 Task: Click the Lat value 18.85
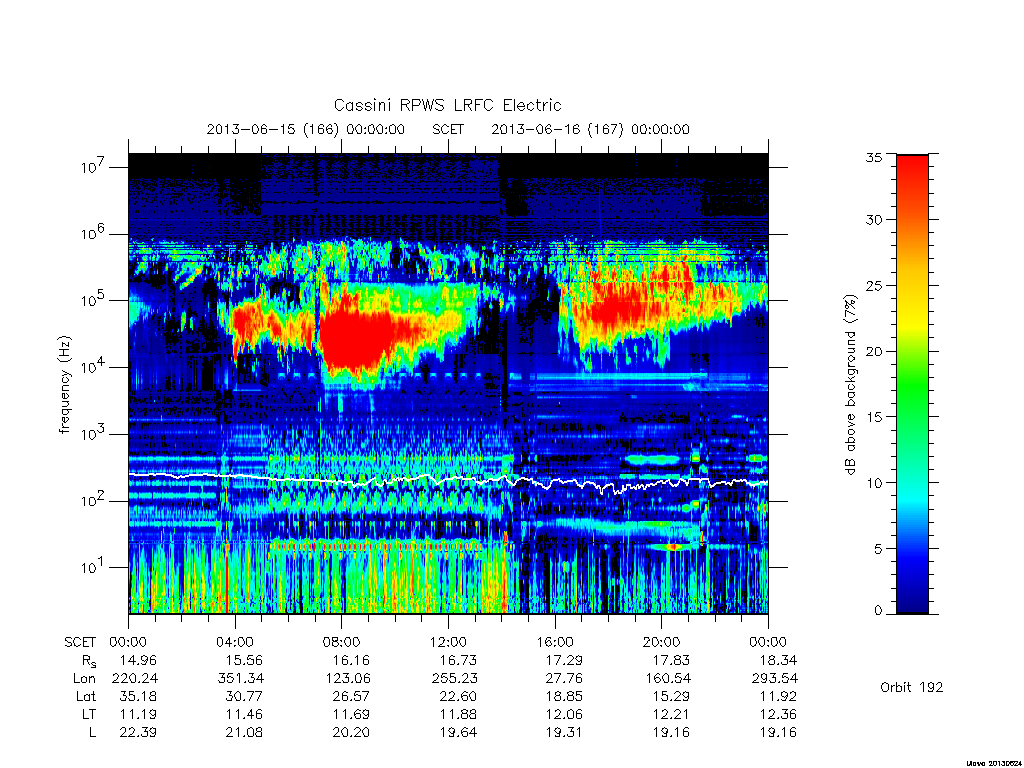click(x=564, y=696)
